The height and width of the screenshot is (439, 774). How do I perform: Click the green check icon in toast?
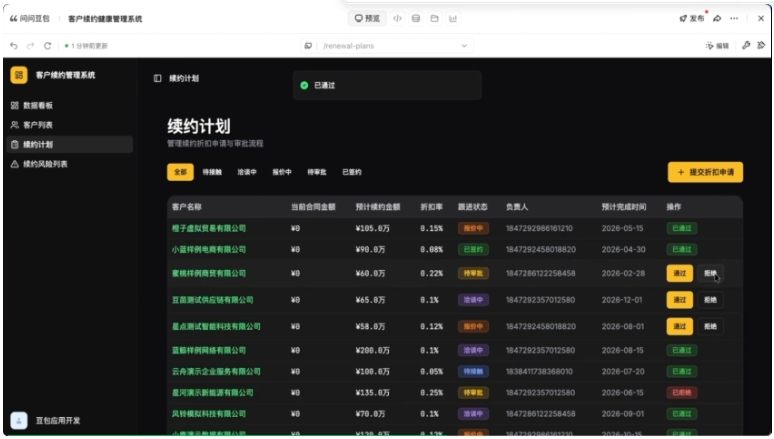[x=304, y=85]
